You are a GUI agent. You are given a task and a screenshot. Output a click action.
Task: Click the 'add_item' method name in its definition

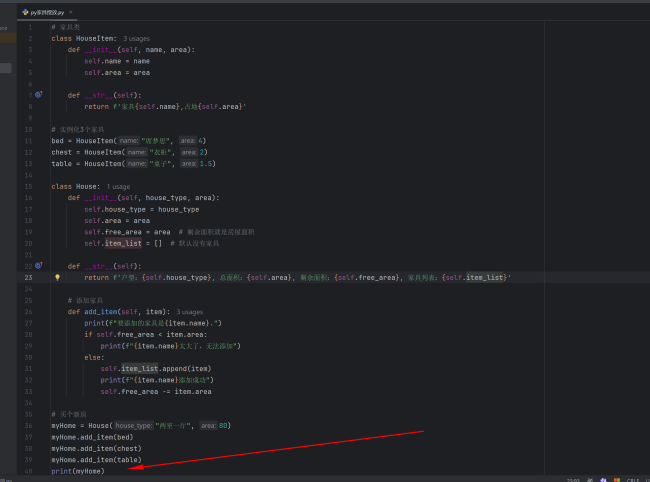click(x=101, y=312)
